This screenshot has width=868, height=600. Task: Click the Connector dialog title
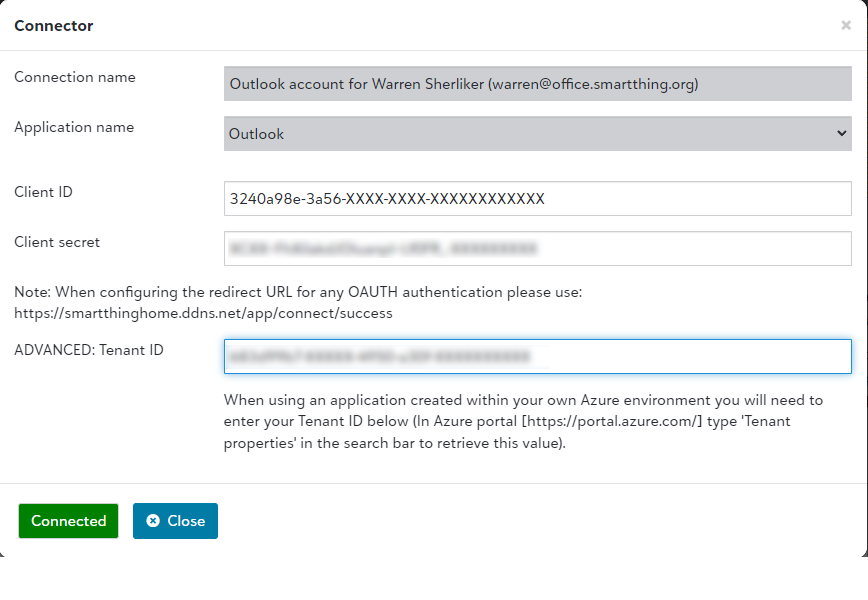[x=54, y=26]
